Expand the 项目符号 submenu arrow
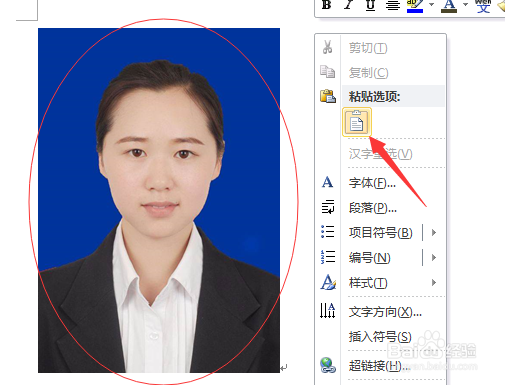Viewport: 505px width, 385px height. click(434, 232)
